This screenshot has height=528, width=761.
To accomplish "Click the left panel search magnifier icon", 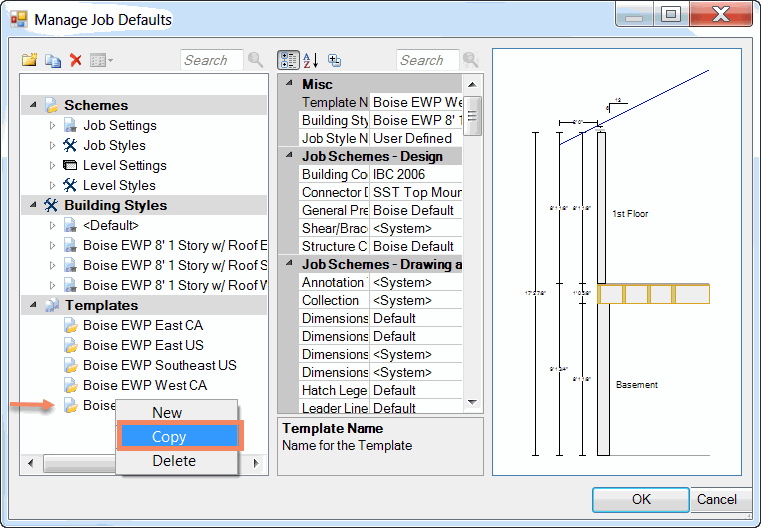I will (255, 60).
